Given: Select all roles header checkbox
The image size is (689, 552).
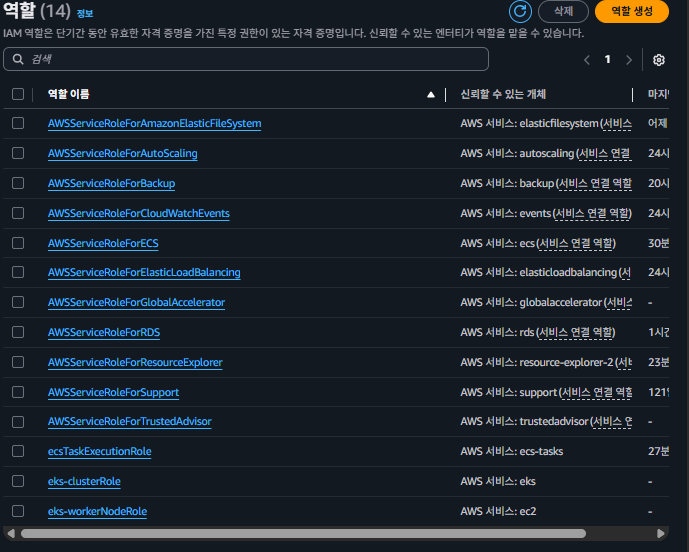Looking at the screenshot, I should click(18, 94).
